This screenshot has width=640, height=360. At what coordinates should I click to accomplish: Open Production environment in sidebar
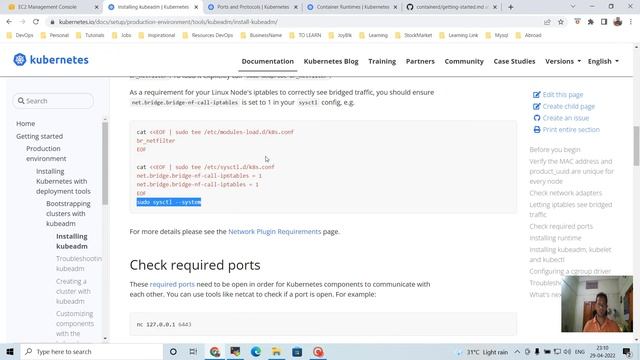(x=46, y=153)
